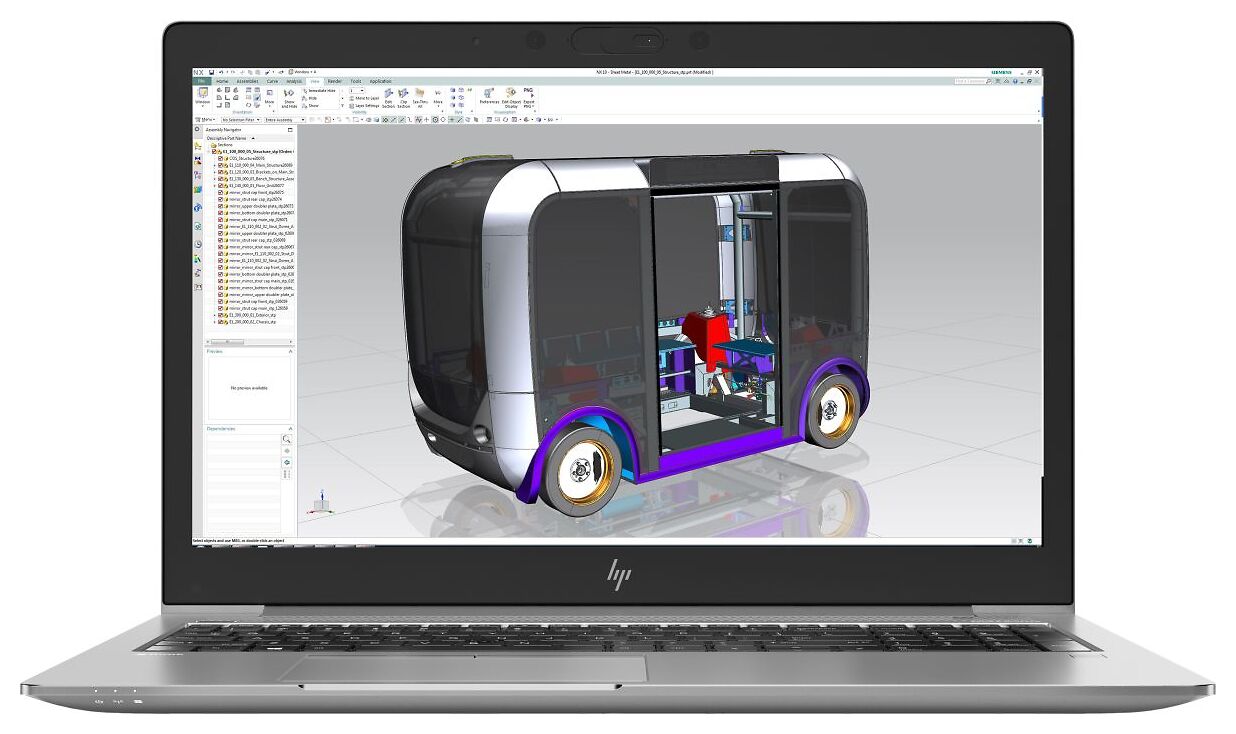Viewport: 1236px width, 734px height.
Task: Open the File tab
Action: (x=202, y=81)
